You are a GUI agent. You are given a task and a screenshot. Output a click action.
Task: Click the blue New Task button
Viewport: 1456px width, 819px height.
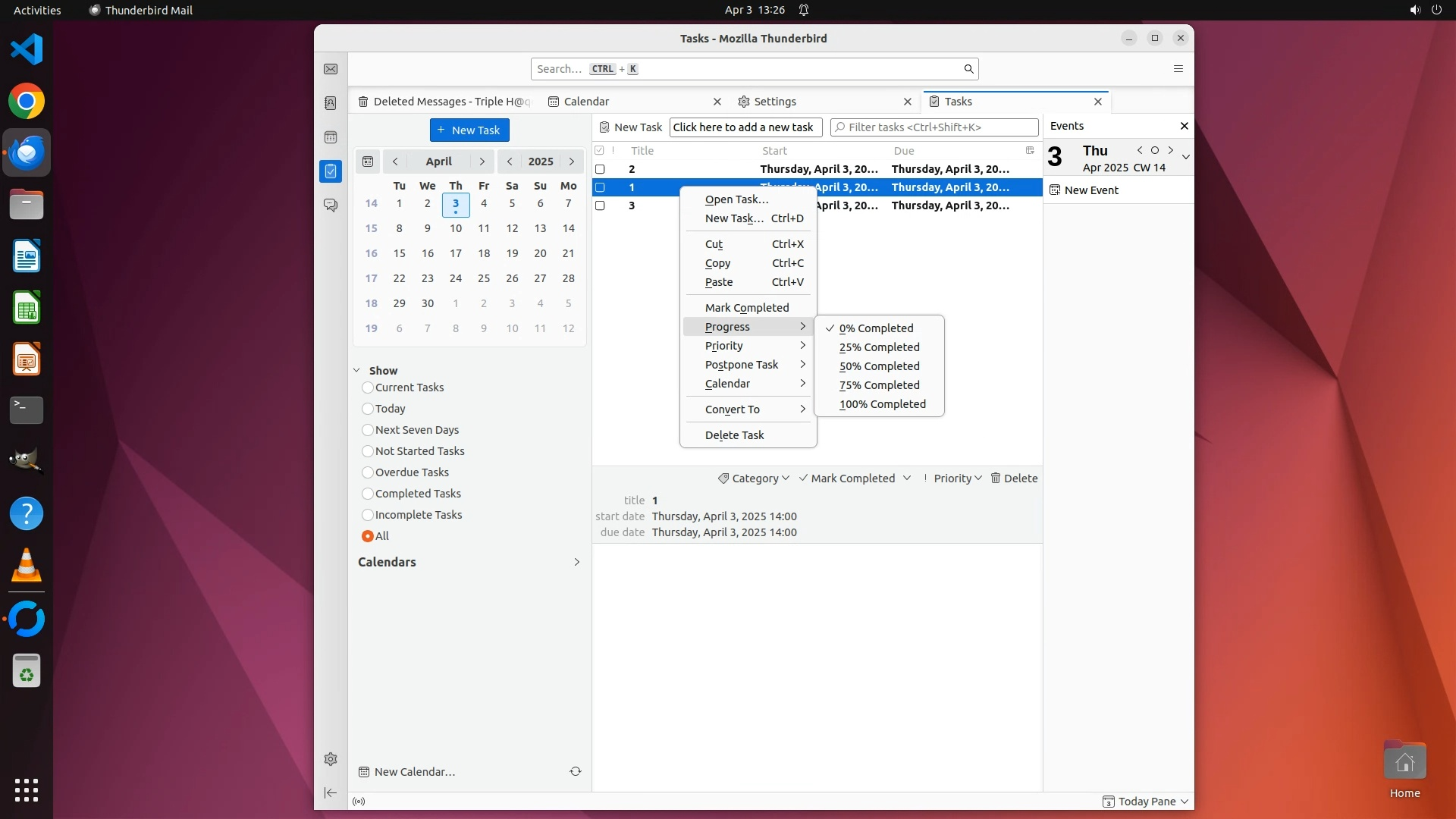[x=469, y=130]
